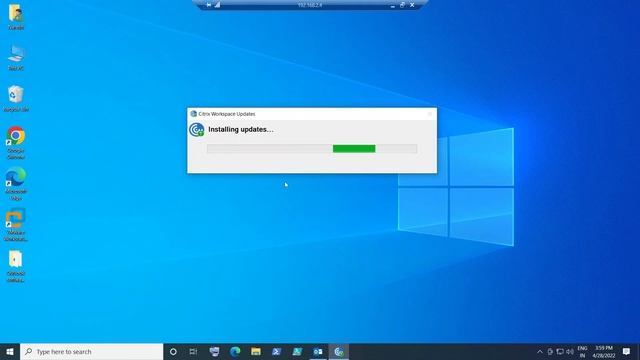The height and width of the screenshot is (360, 640).
Task: Click the volume tray icon
Action: (x=570, y=351)
